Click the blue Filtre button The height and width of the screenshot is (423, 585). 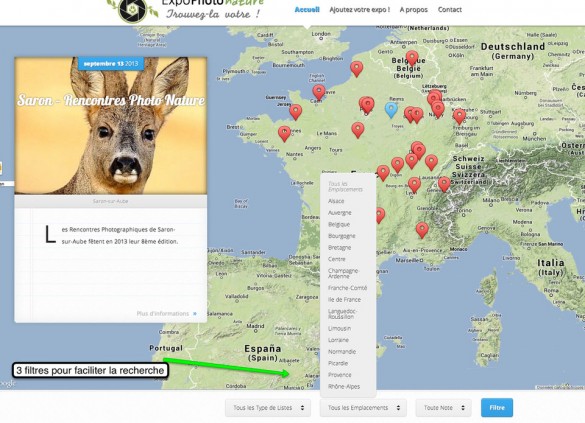click(497, 408)
